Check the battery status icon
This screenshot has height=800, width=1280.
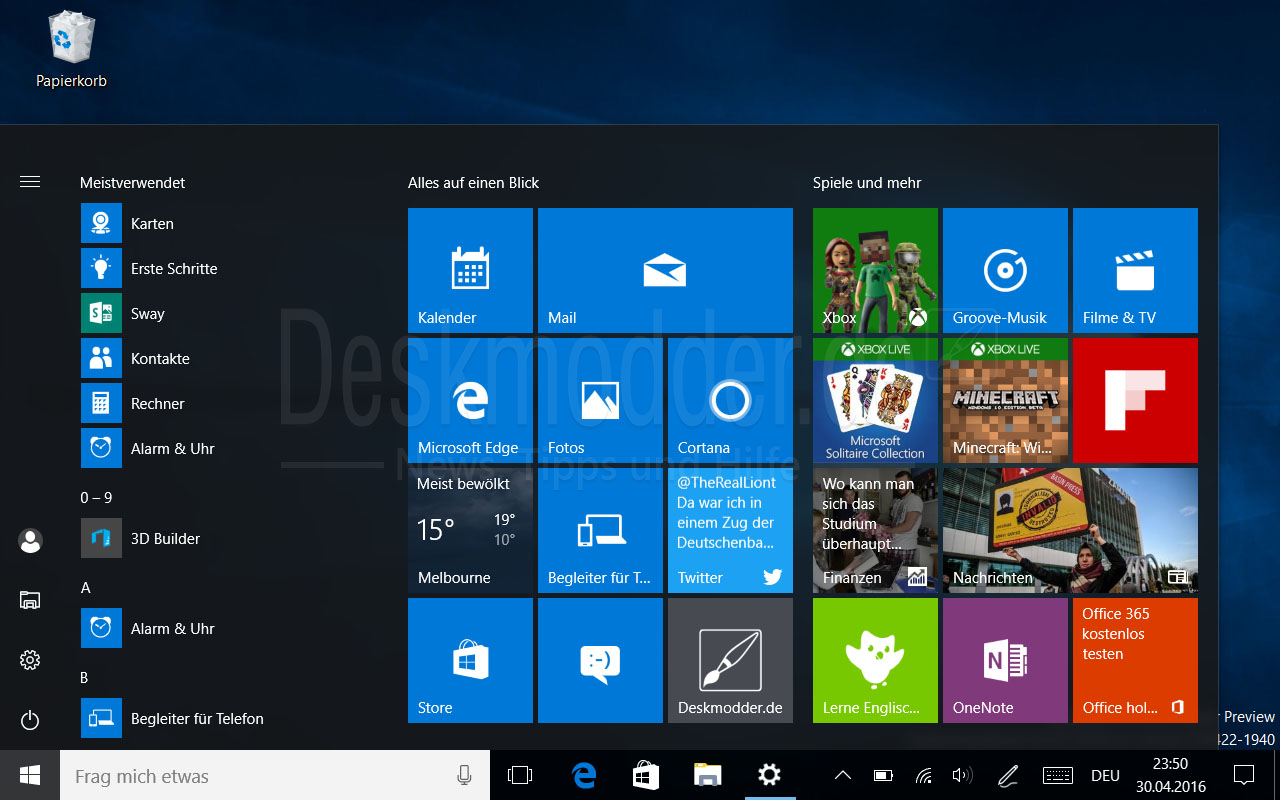[x=883, y=775]
